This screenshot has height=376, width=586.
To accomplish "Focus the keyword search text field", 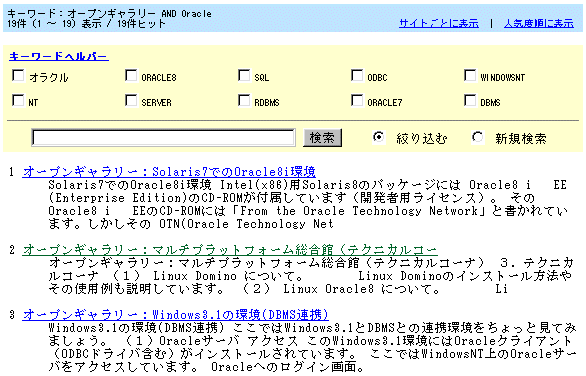I will (x=163, y=138).
